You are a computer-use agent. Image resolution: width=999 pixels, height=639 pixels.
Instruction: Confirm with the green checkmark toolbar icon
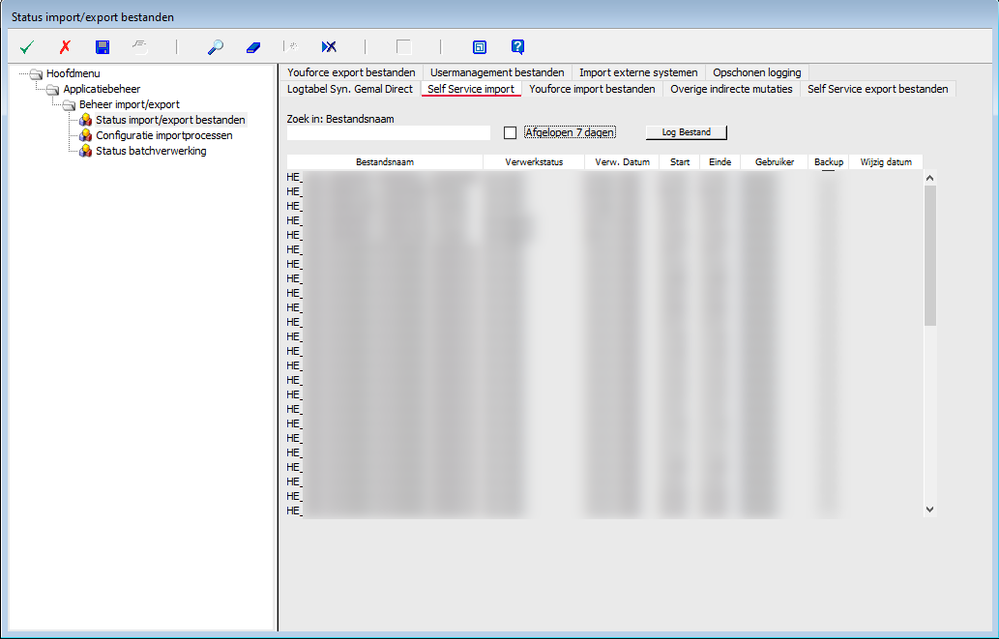[x=26, y=46]
